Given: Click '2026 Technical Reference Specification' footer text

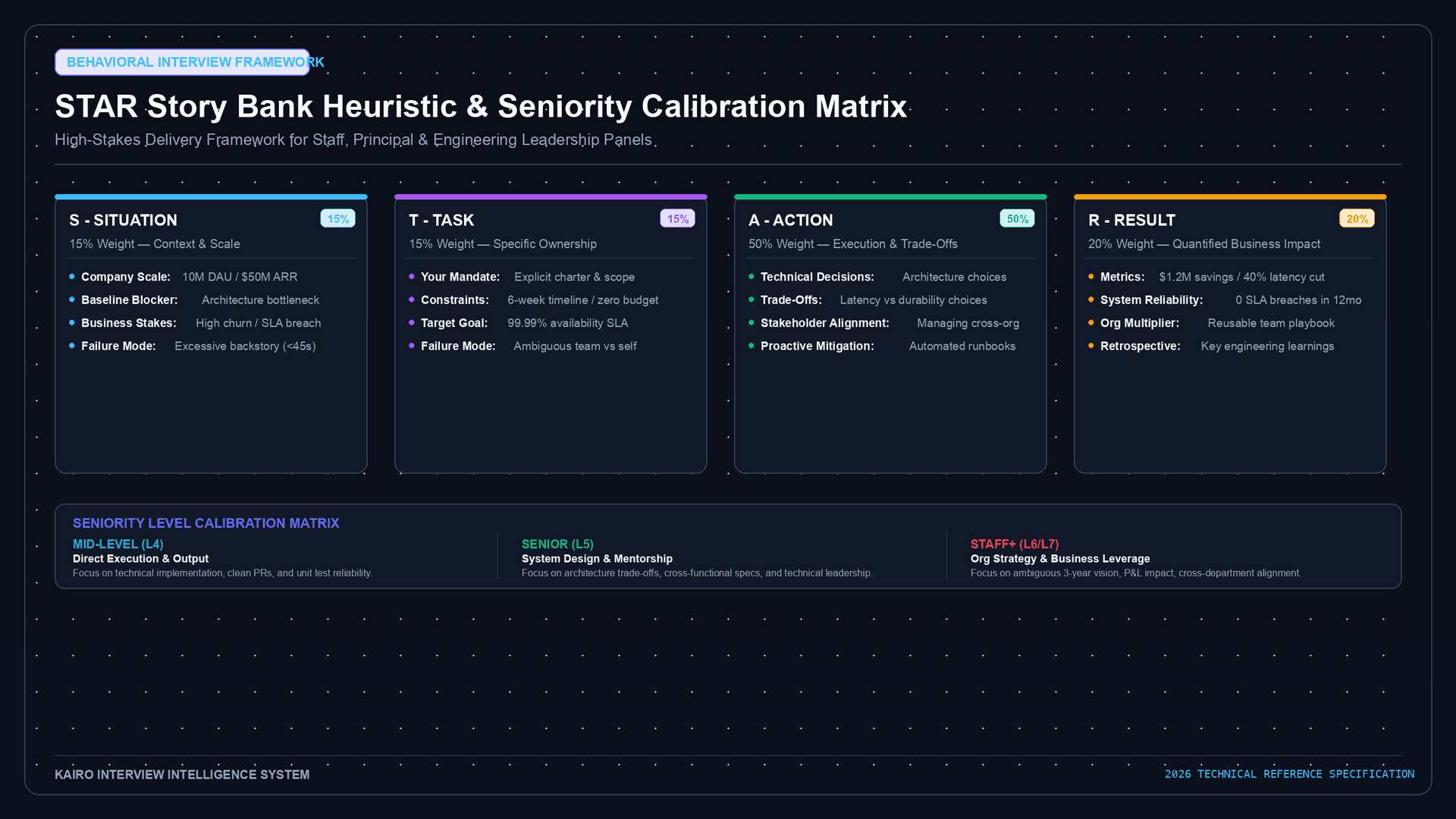Looking at the screenshot, I should coord(1289,774).
